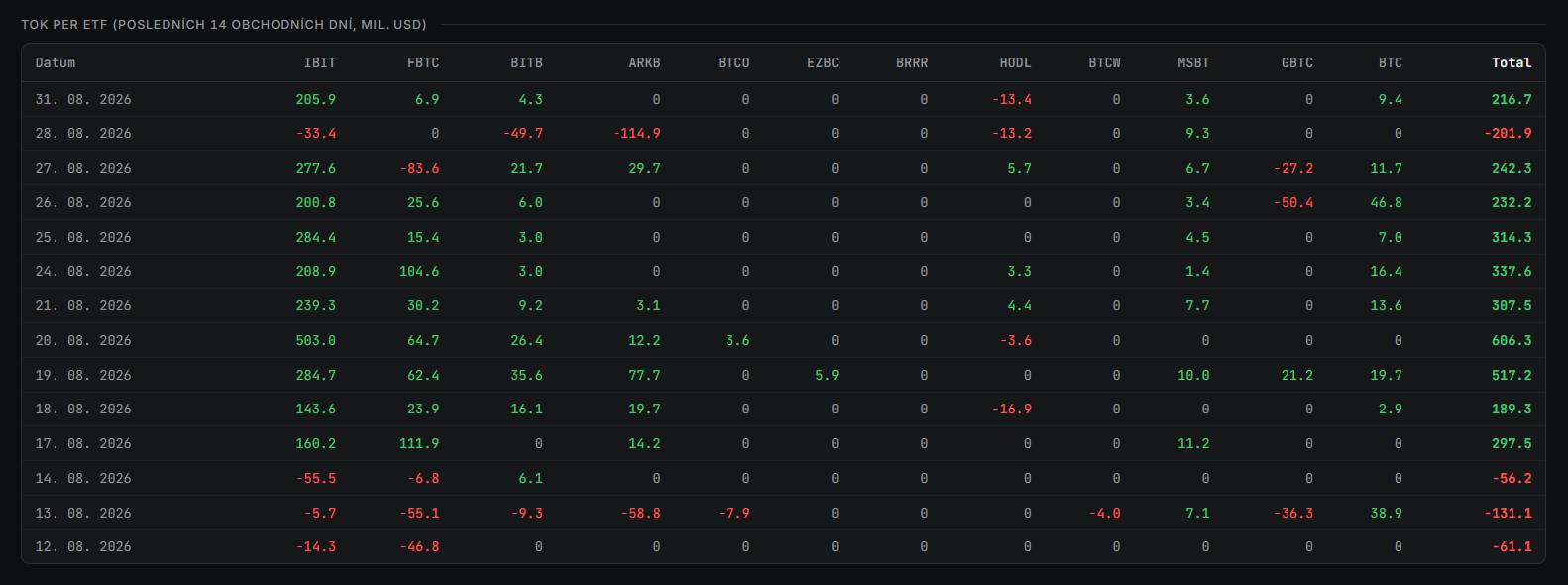Viewport: 1568px width, 585px height.
Task: Select the 31. 08. 2026 date row
Action: click(783, 99)
